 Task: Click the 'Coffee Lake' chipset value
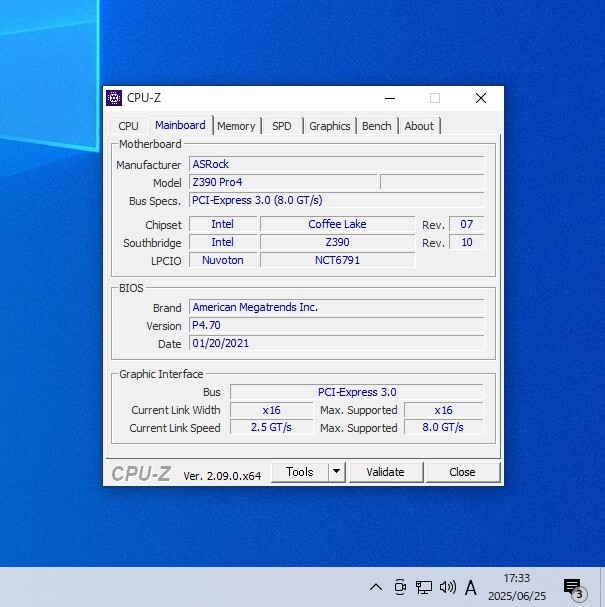click(x=337, y=224)
